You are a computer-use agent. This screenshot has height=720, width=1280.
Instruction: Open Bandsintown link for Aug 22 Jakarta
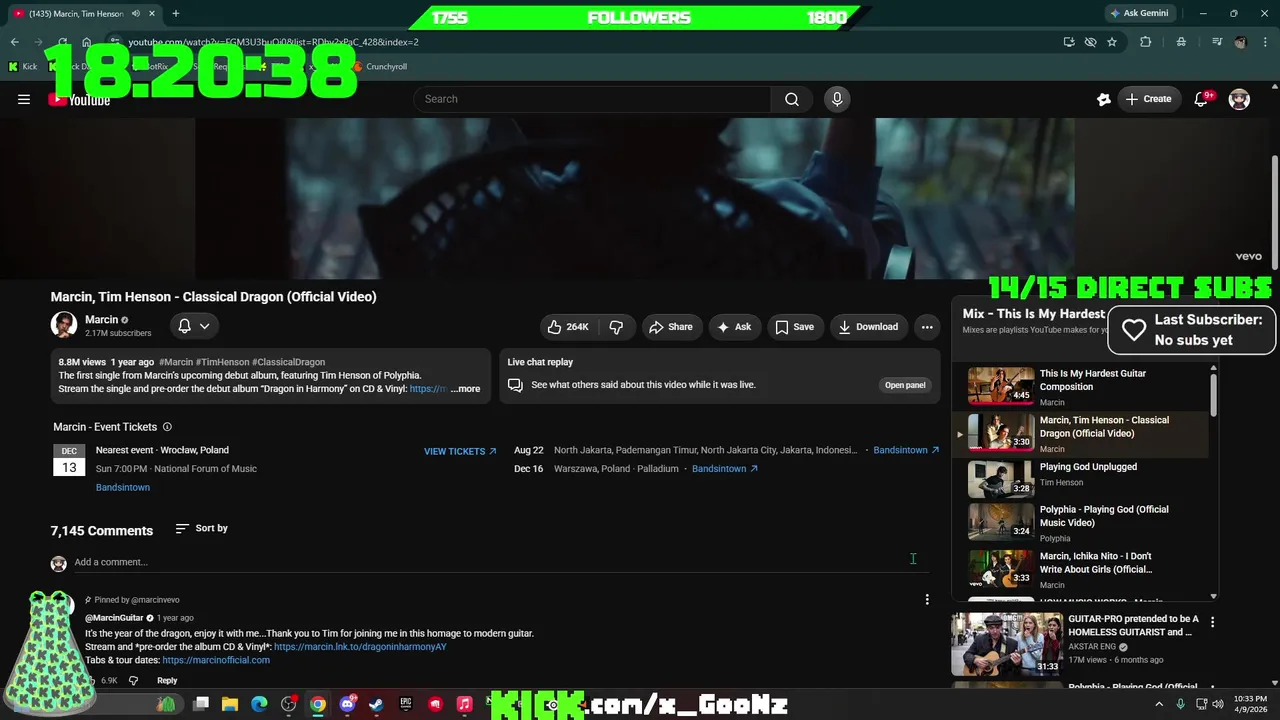906,450
